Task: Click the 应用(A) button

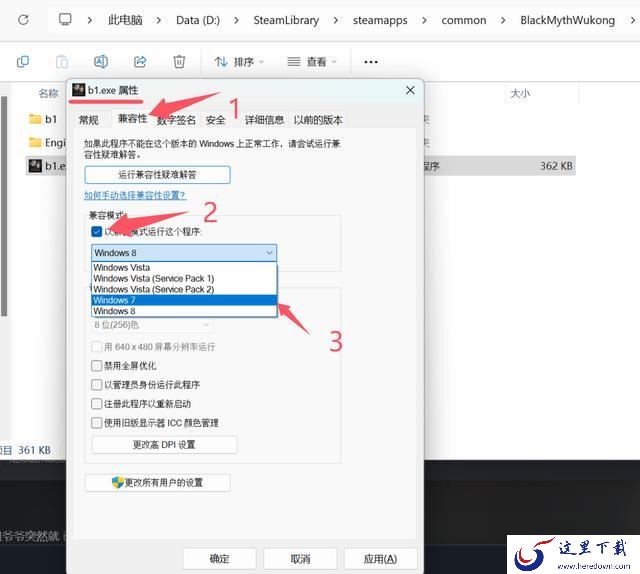Action: (380, 558)
